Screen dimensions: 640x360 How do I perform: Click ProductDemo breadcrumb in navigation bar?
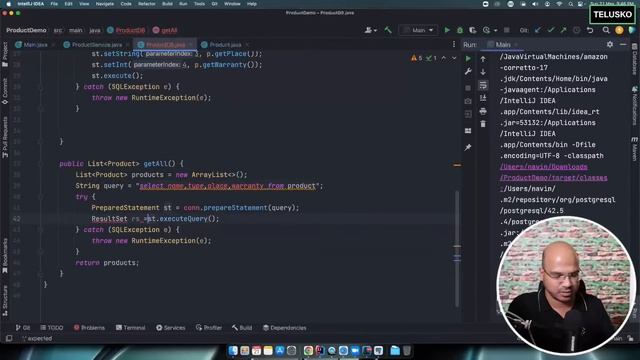(x=26, y=30)
